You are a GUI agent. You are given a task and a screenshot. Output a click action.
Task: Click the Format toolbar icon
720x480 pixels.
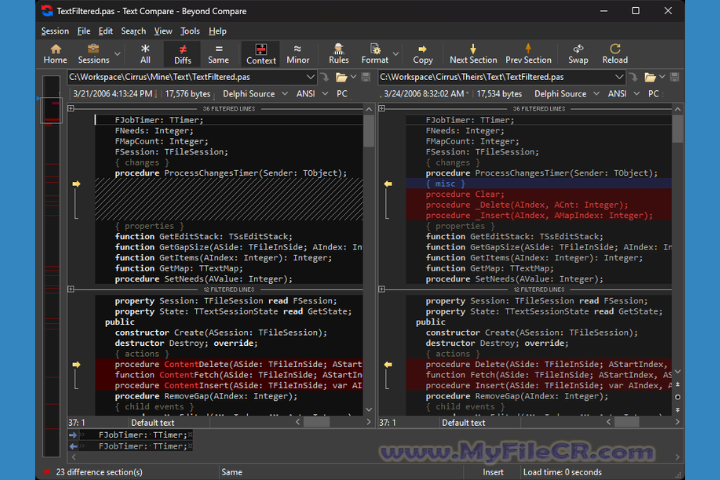[x=375, y=54]
